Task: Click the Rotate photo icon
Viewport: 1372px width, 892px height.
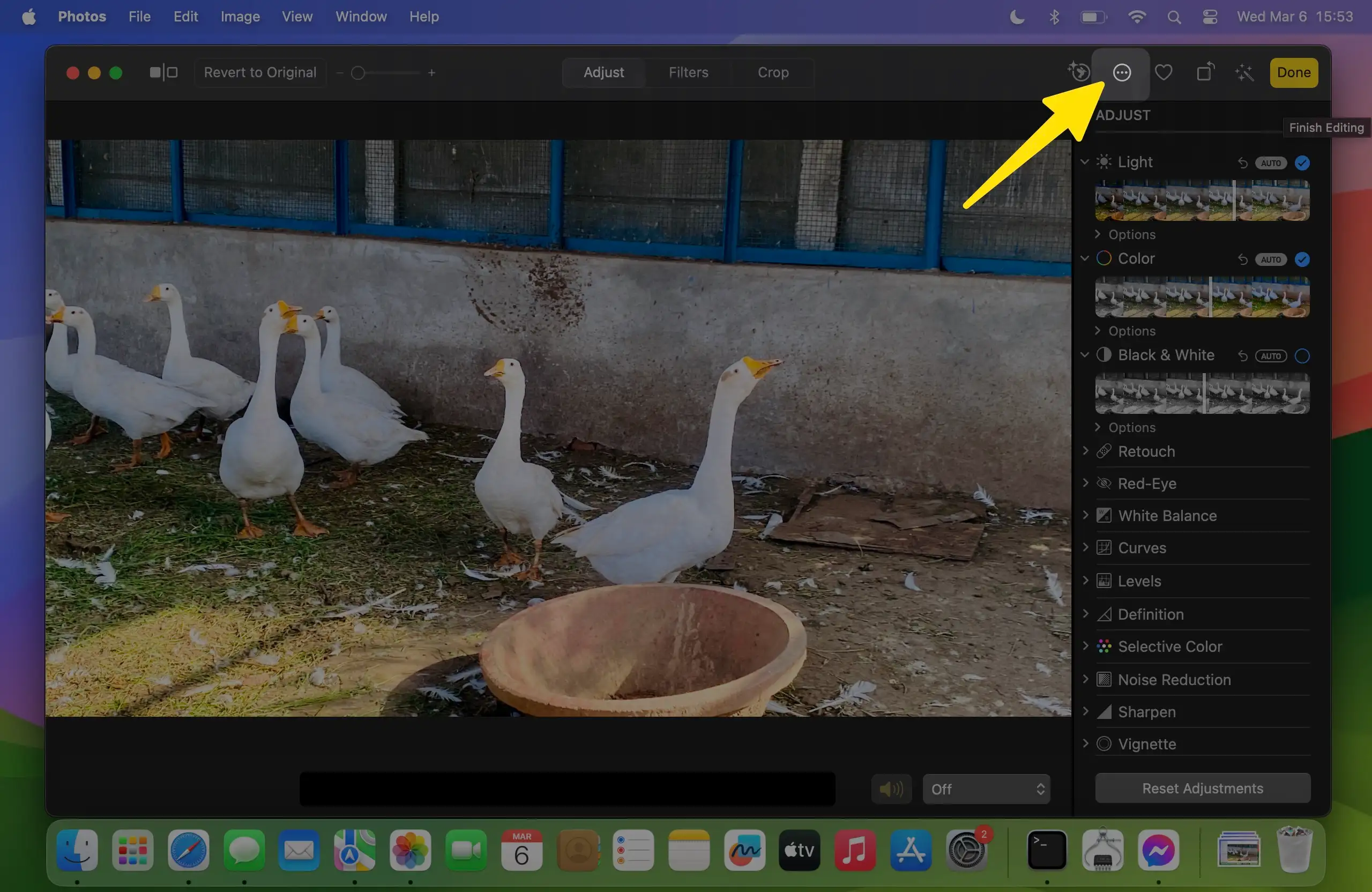Action: 1204,73
